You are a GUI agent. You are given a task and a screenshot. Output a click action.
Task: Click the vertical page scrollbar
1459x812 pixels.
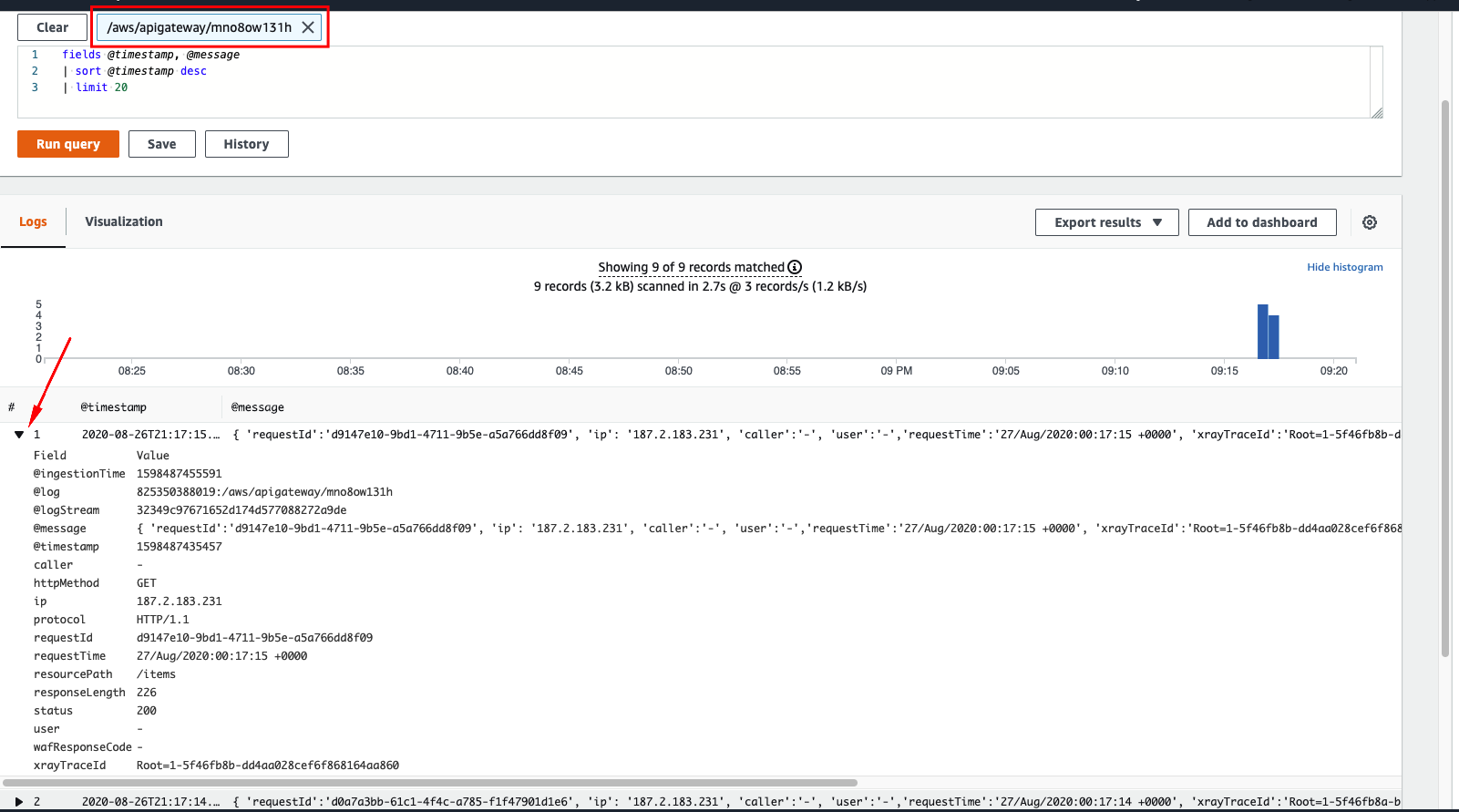(x=1445, y=378)
